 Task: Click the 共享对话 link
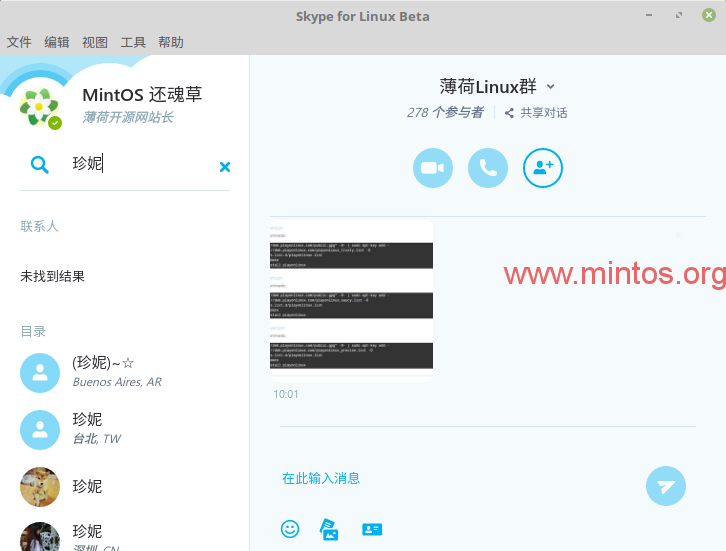(544, 113)
